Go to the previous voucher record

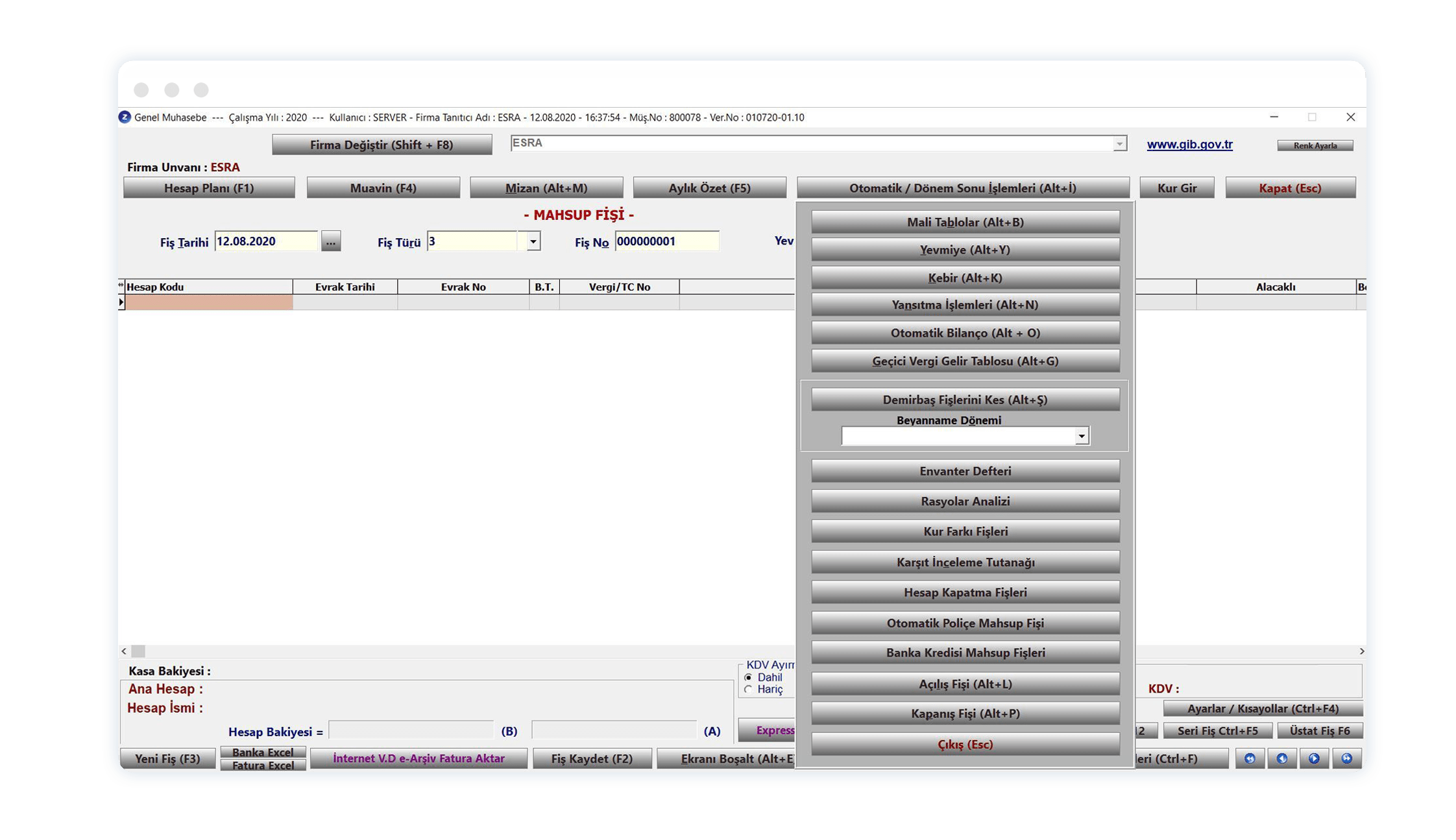tap(1281, 758)
